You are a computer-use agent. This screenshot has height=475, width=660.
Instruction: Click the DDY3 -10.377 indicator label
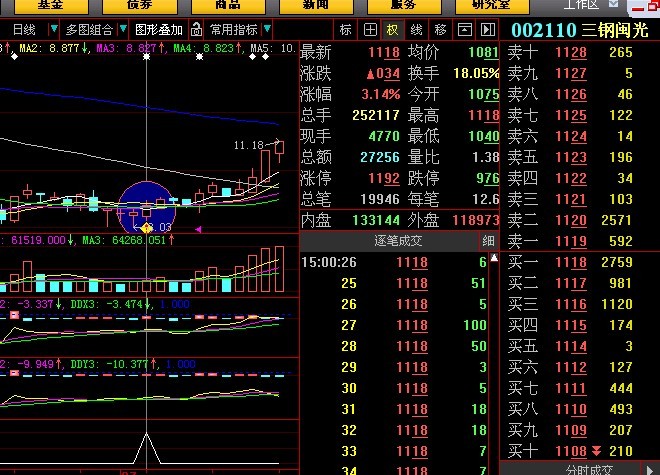[114, 364]
